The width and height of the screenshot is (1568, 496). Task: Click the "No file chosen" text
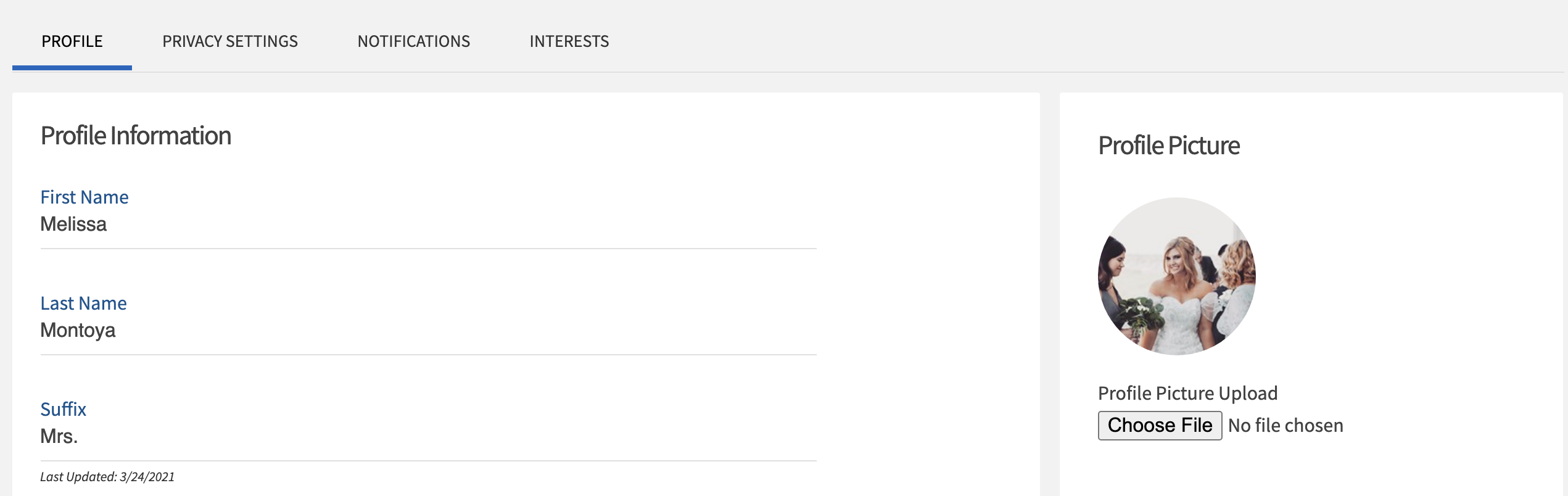click(x=1285, y=426)
